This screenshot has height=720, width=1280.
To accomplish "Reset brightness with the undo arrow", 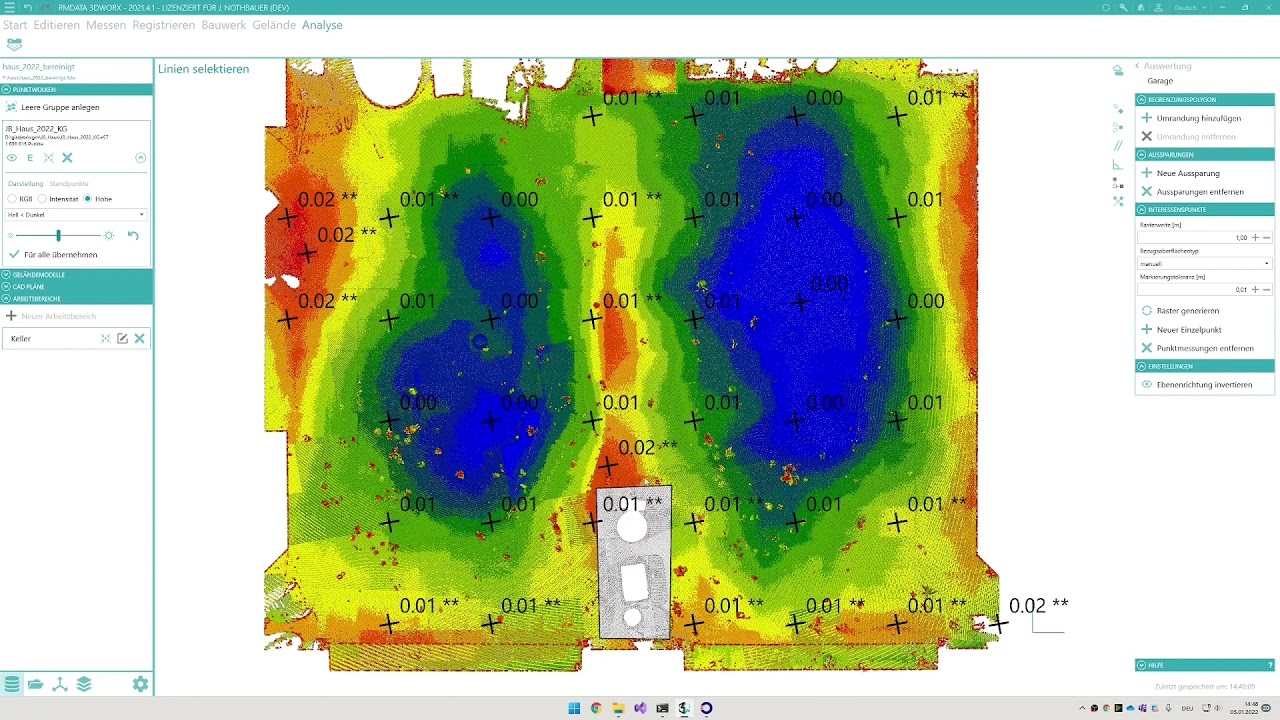I will (133, 236).
